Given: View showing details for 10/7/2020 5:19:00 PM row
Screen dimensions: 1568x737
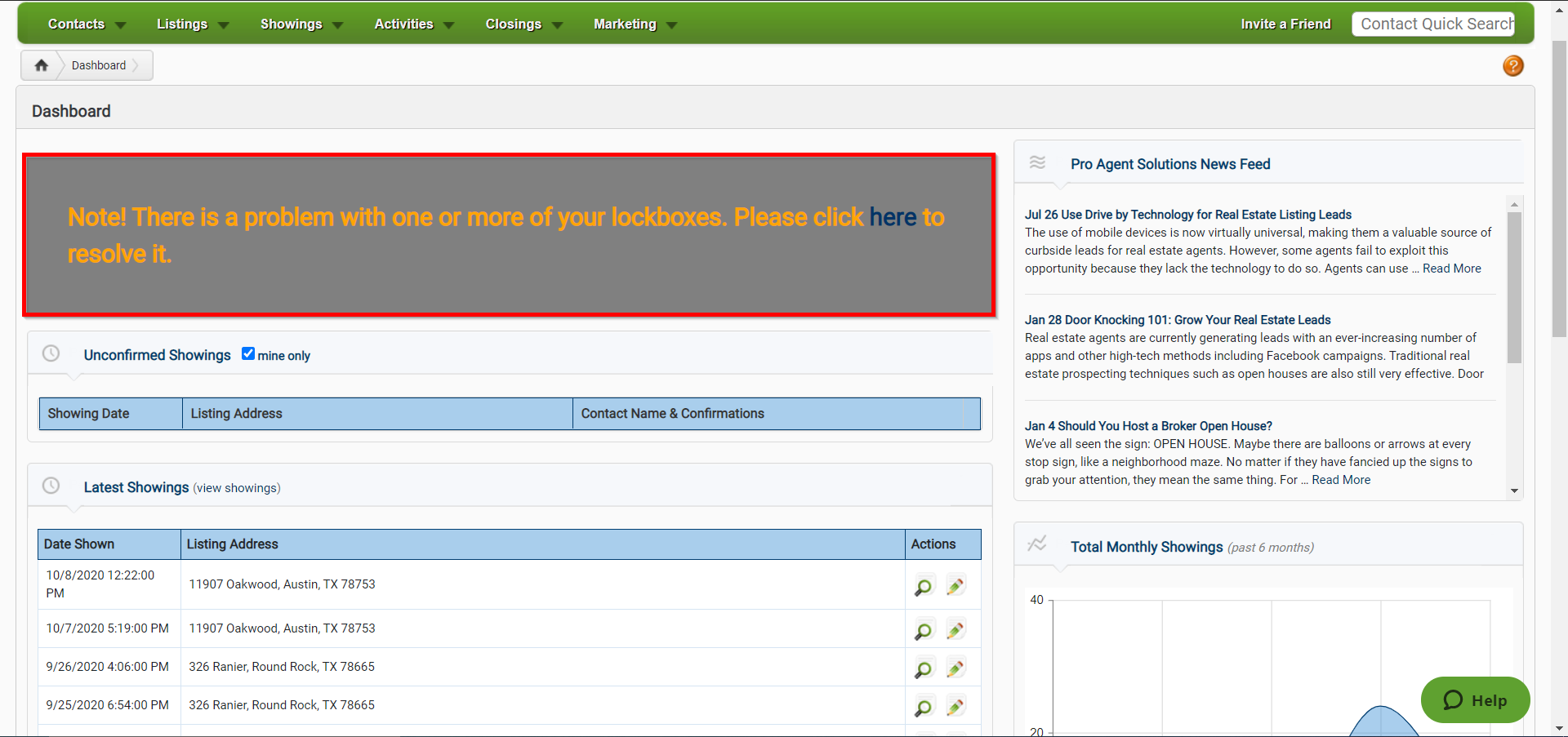Looking at the screenshot, I should tap(923, 631).
